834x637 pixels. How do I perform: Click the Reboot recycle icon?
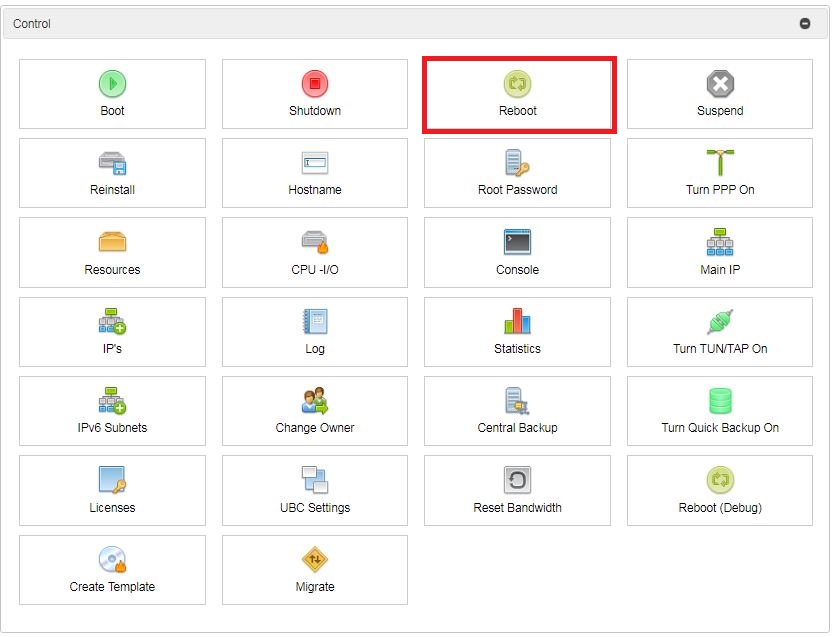tap(518, 83)
